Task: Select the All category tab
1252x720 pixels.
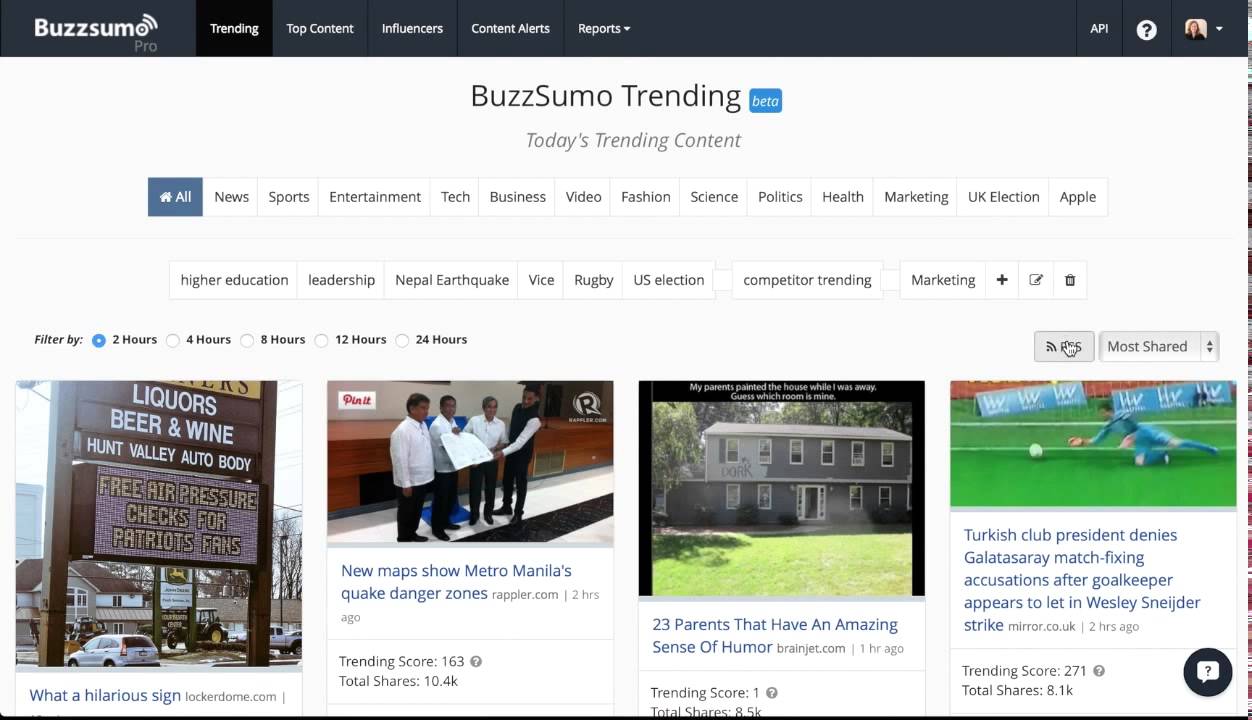Action: [175, 197]
